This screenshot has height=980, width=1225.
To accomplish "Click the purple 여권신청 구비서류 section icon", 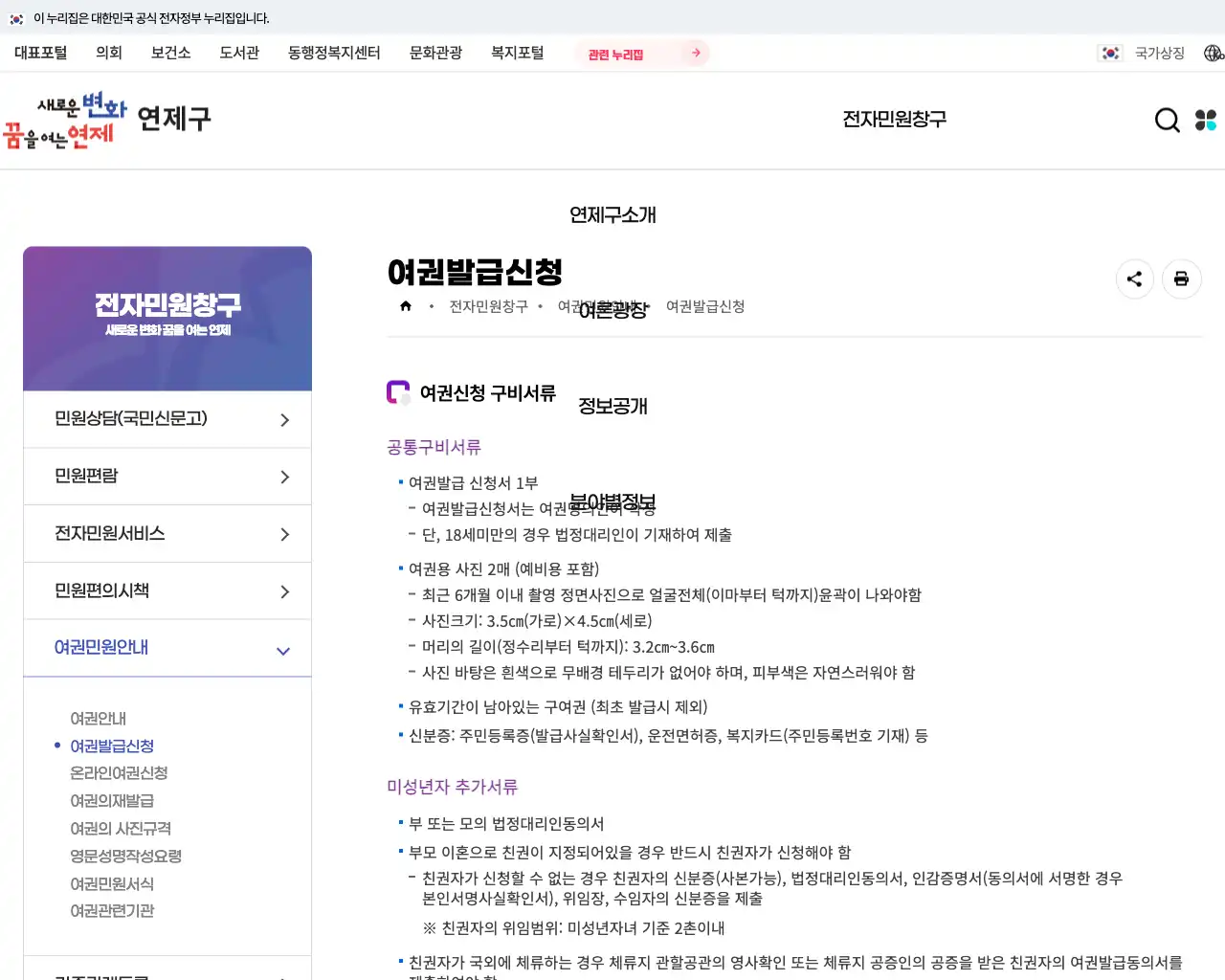I will tap(397, 392).
